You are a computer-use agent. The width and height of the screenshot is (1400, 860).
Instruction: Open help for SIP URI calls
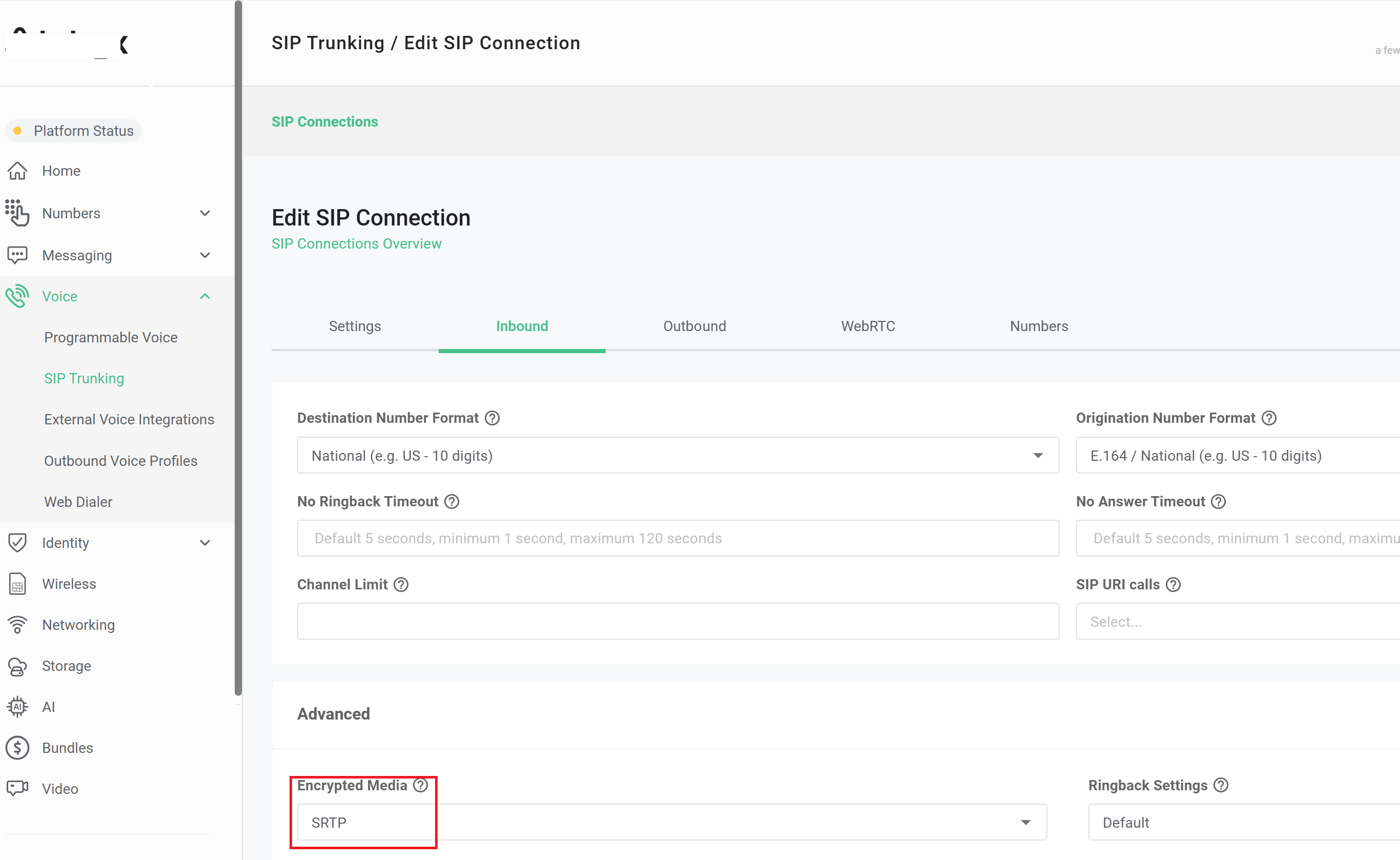pos(1173,585)
